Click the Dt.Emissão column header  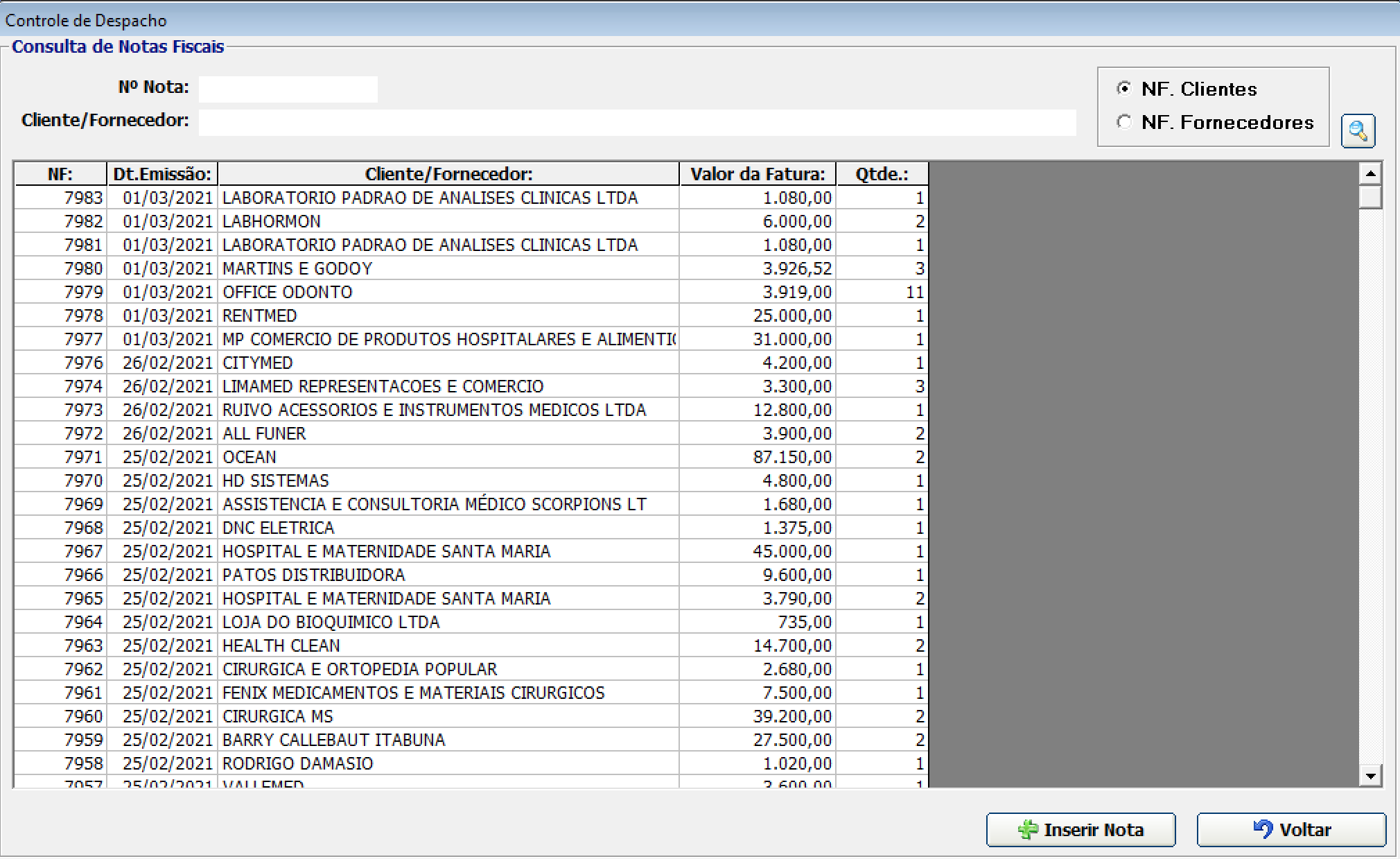click(x=162, y=174)
